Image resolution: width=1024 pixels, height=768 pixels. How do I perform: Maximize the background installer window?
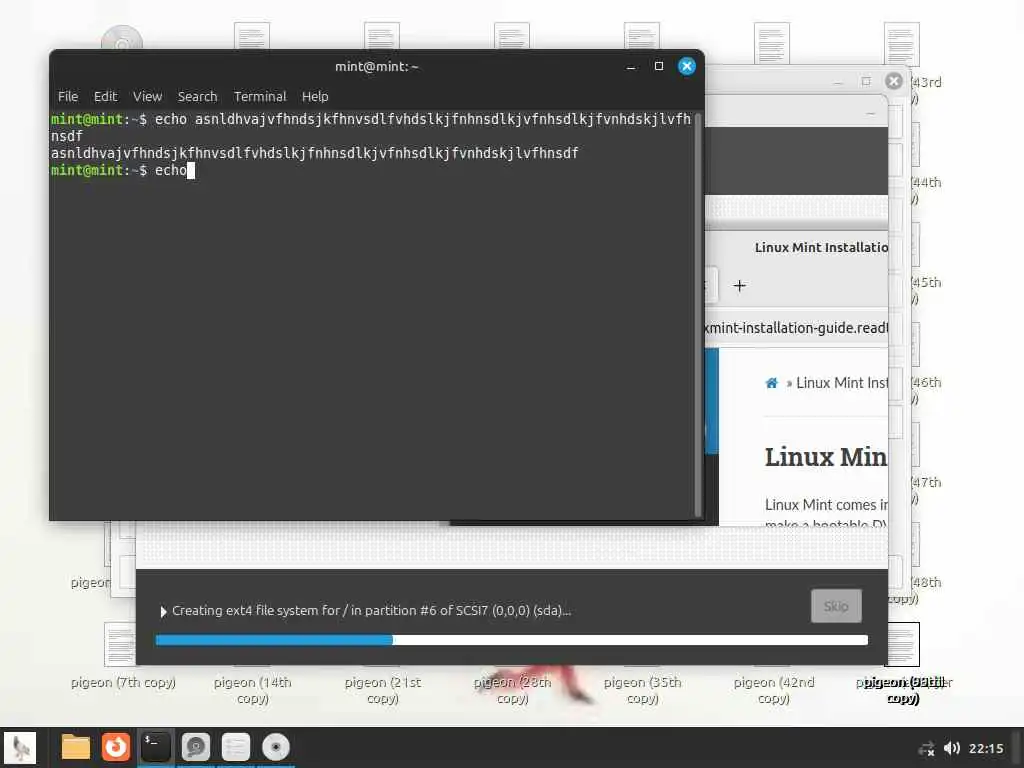(x=866, y=82)
